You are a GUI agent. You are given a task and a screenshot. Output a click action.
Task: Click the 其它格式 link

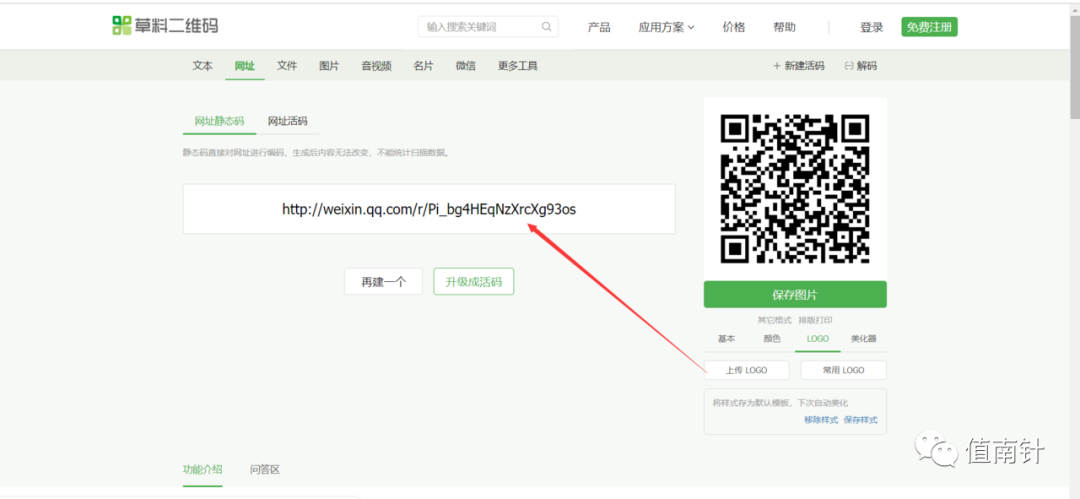774,320
